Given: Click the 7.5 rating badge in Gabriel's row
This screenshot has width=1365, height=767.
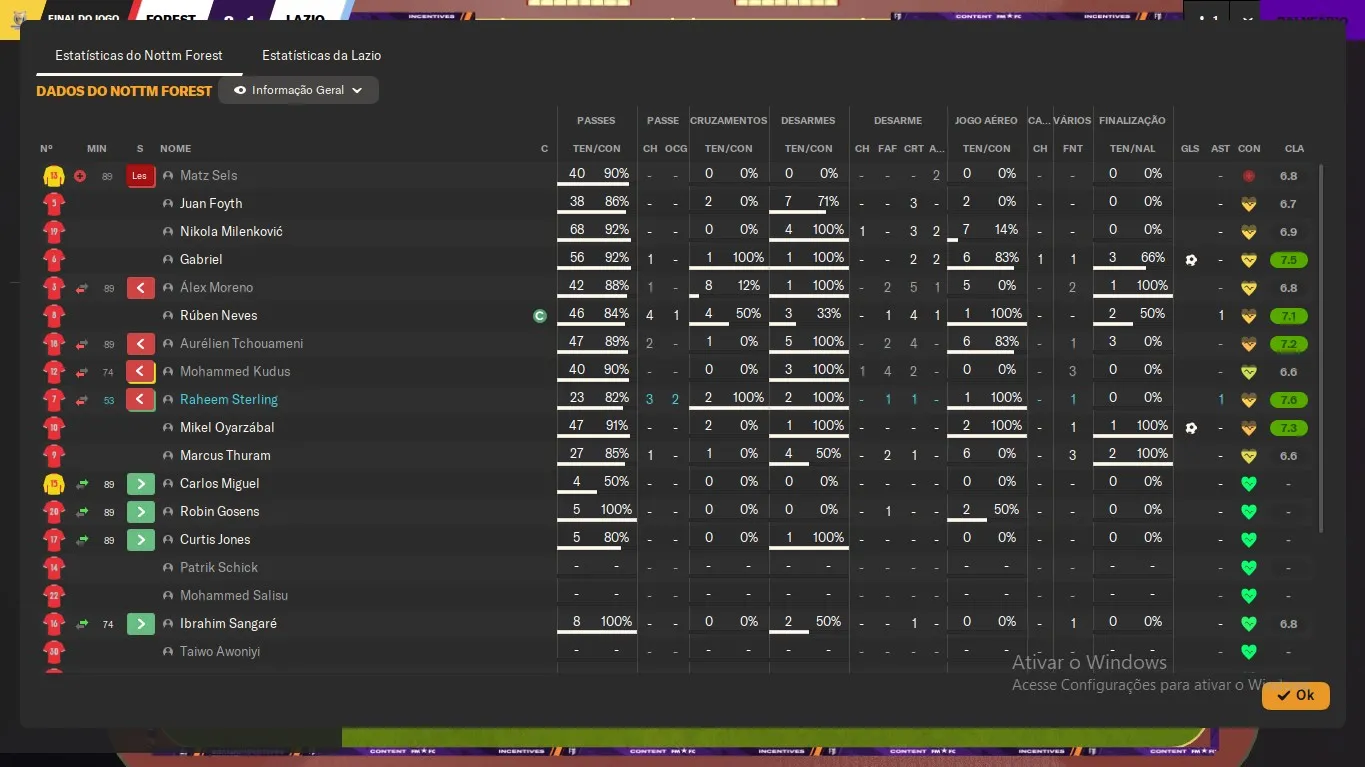Looking at the screenshot, I should (1288, 260).
